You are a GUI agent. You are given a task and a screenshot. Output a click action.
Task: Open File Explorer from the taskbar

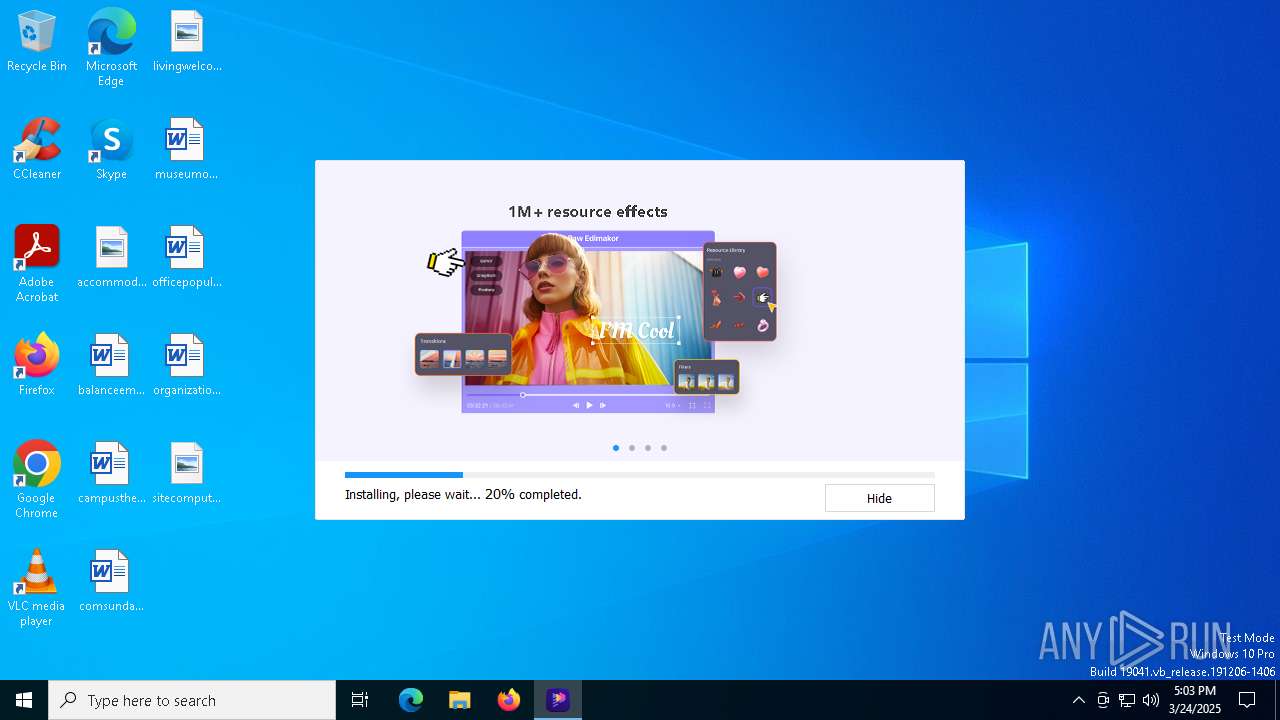pos(460,700)
